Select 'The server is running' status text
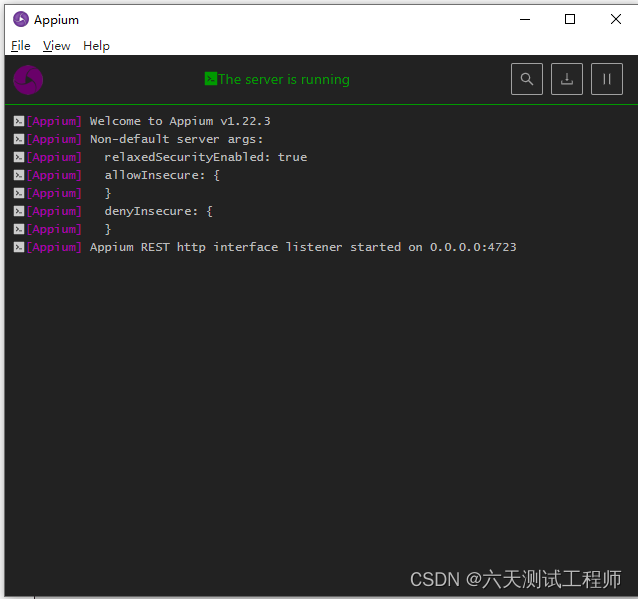 284,79
